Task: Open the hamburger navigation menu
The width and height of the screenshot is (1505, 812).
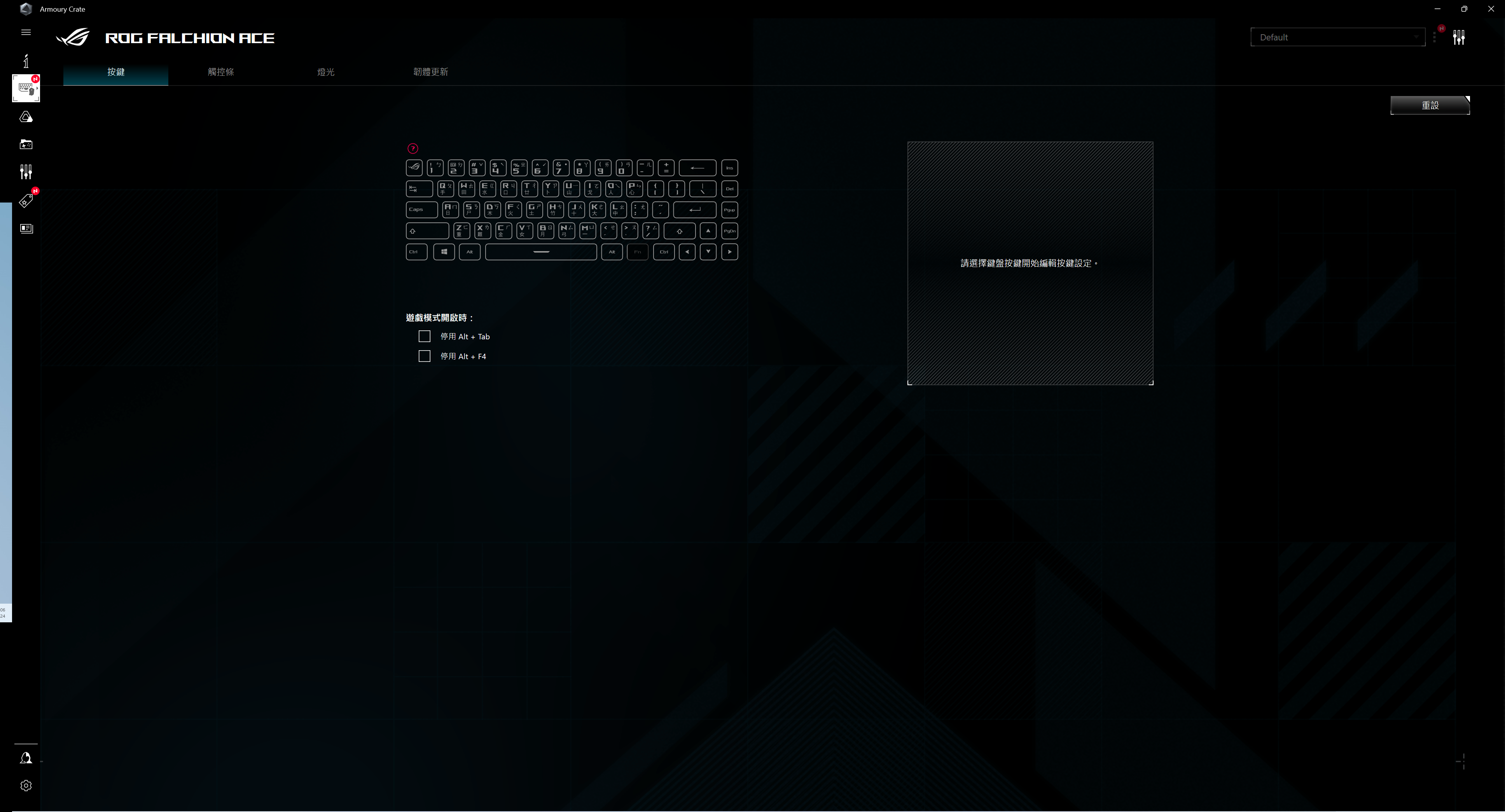Action: [x=26, y=32]
